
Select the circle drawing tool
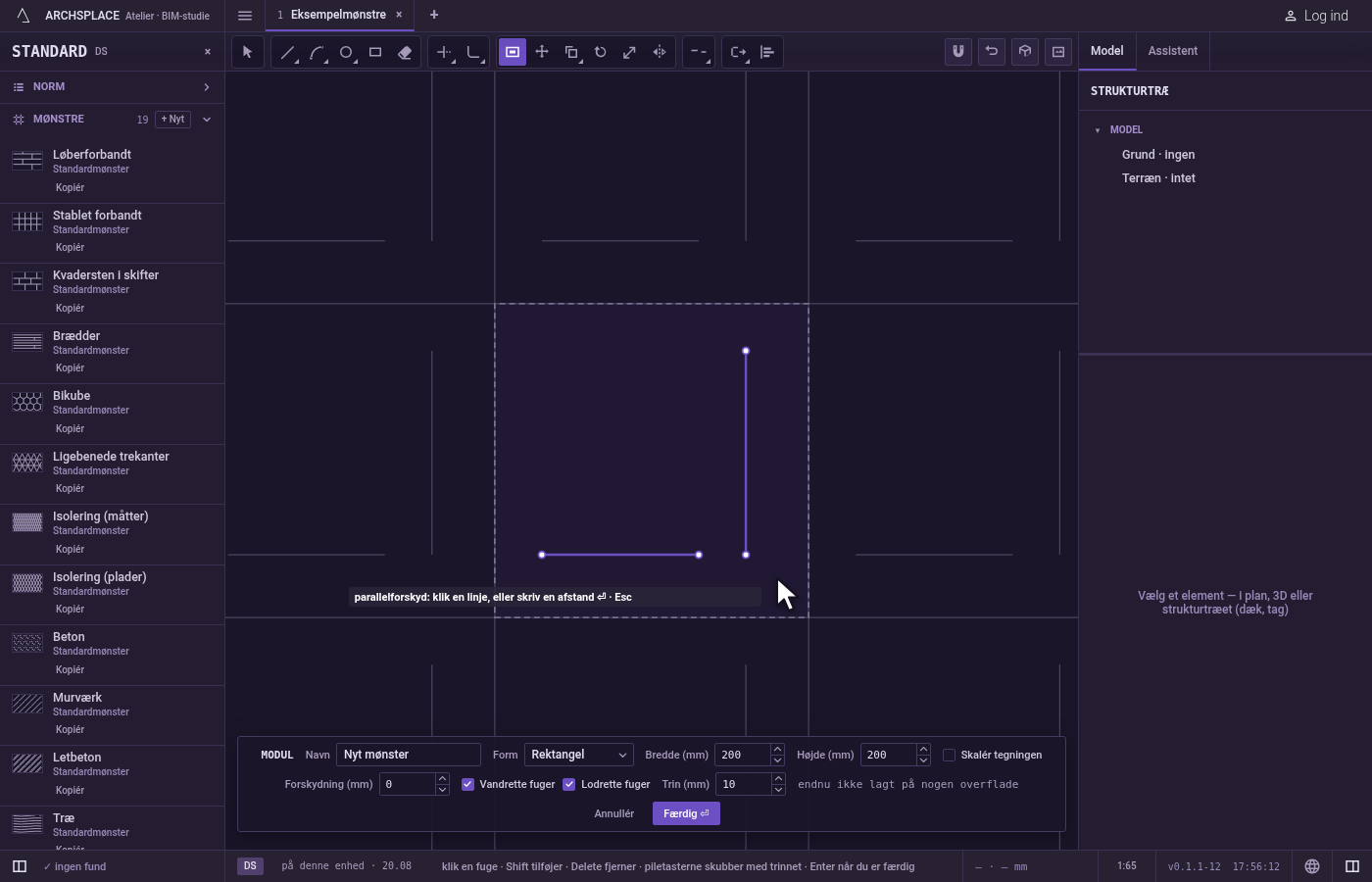tap(346, 52)
